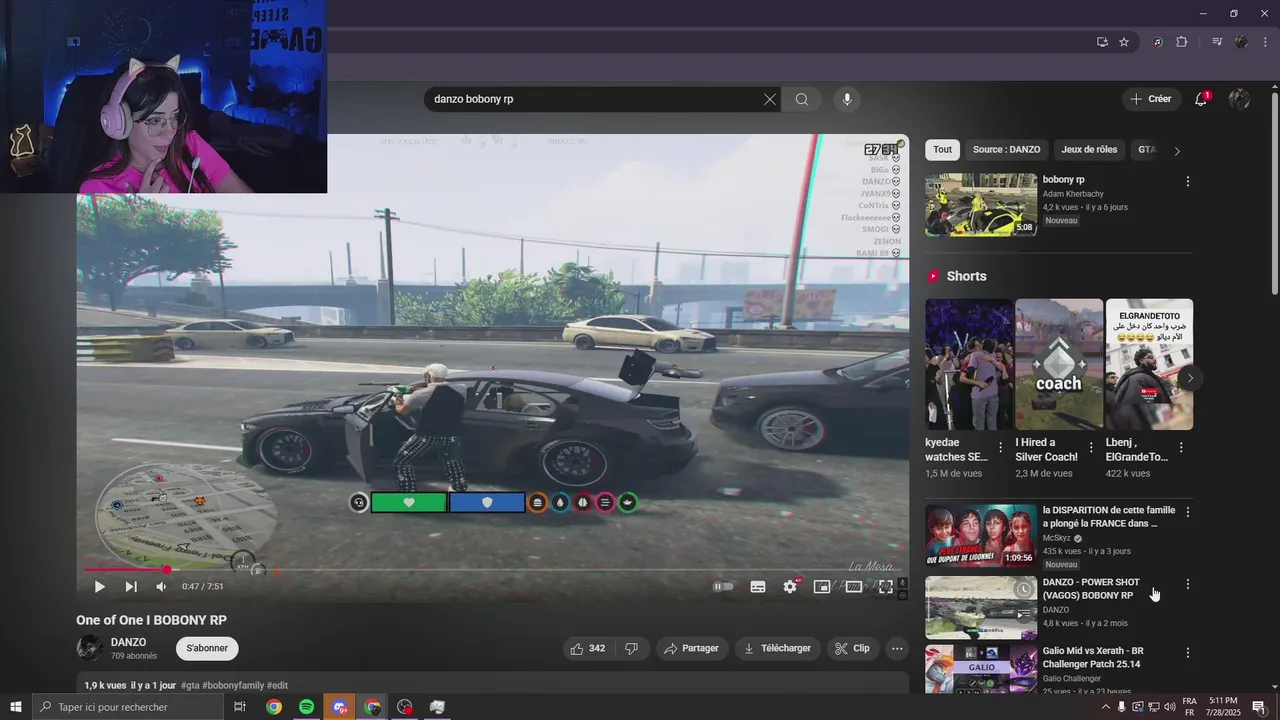Open the 'bobony rp' video thumbnail
The height and width of the screenshot is (720, 1280).
tap(981, 205)
